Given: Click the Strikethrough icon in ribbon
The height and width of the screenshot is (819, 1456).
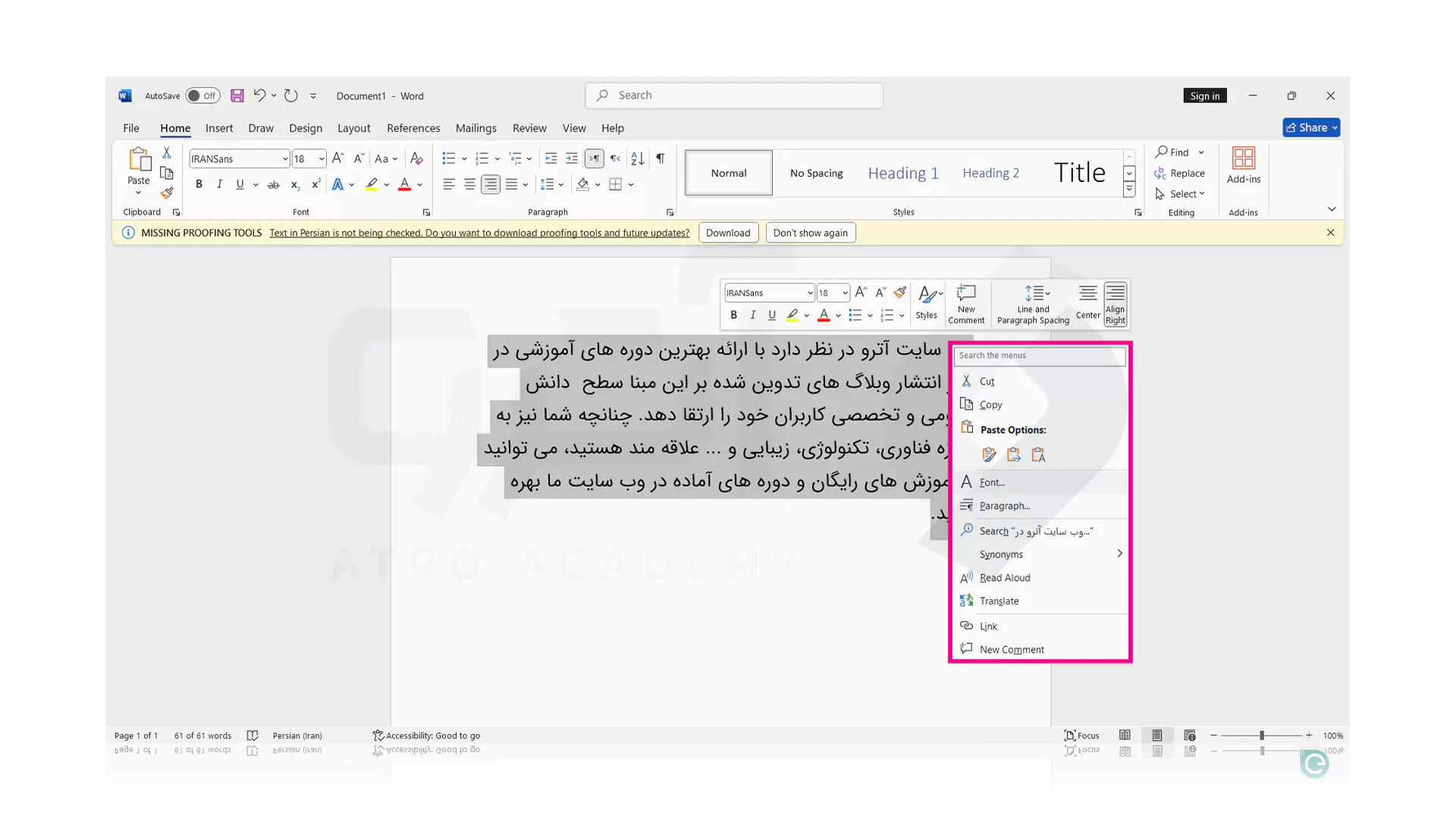Looking at the screenshot, I should coord(274,184).
